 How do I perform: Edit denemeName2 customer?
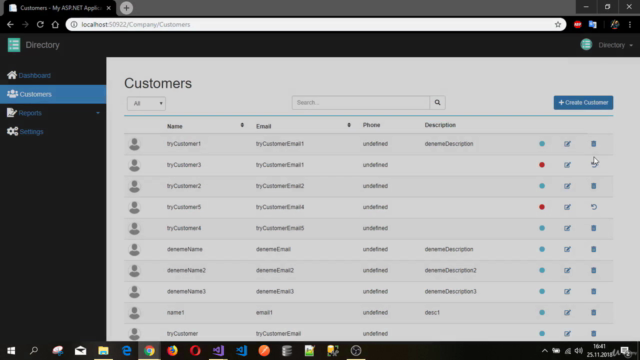(567, 270)
